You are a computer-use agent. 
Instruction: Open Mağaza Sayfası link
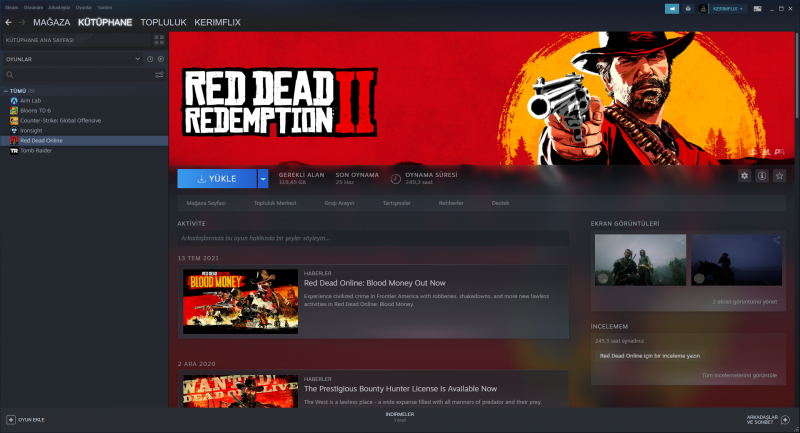206,203
